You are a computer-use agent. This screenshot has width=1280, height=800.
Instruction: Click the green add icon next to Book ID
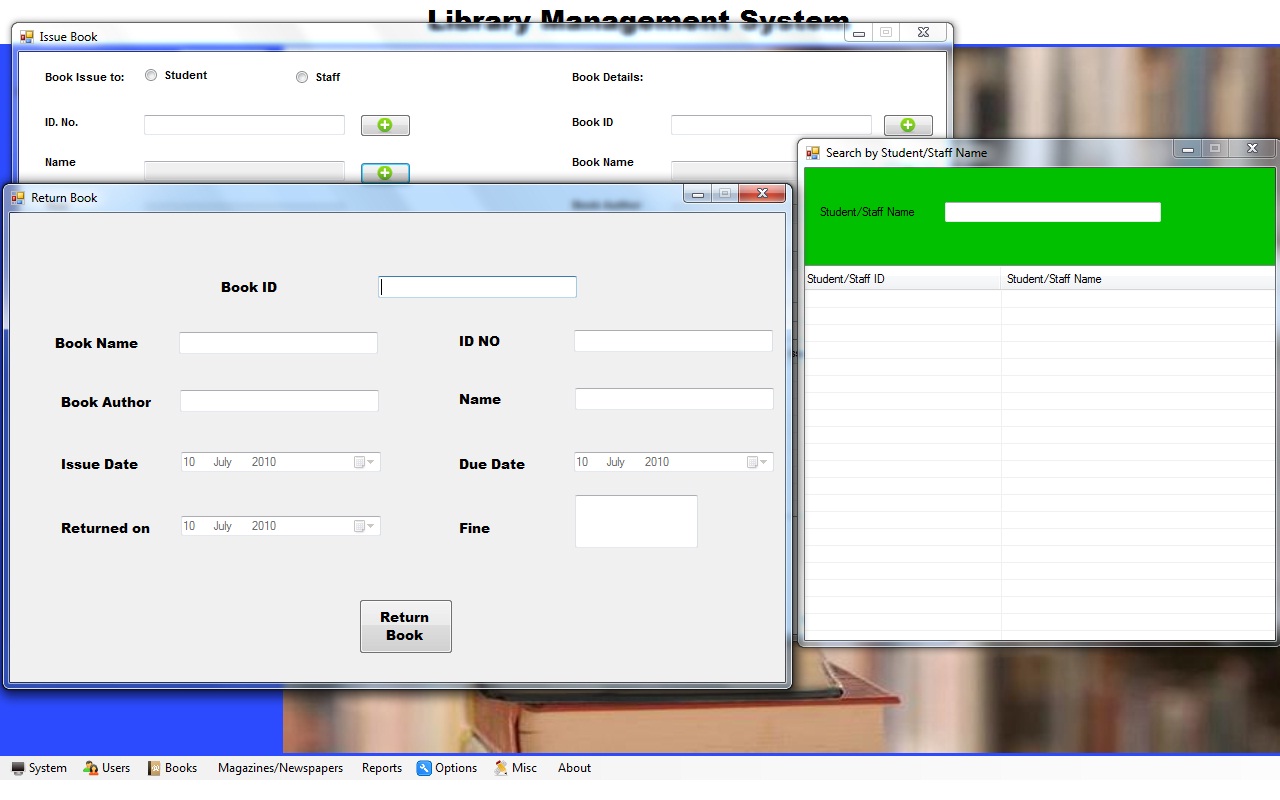pyautogui.click(x=908, y=124)
